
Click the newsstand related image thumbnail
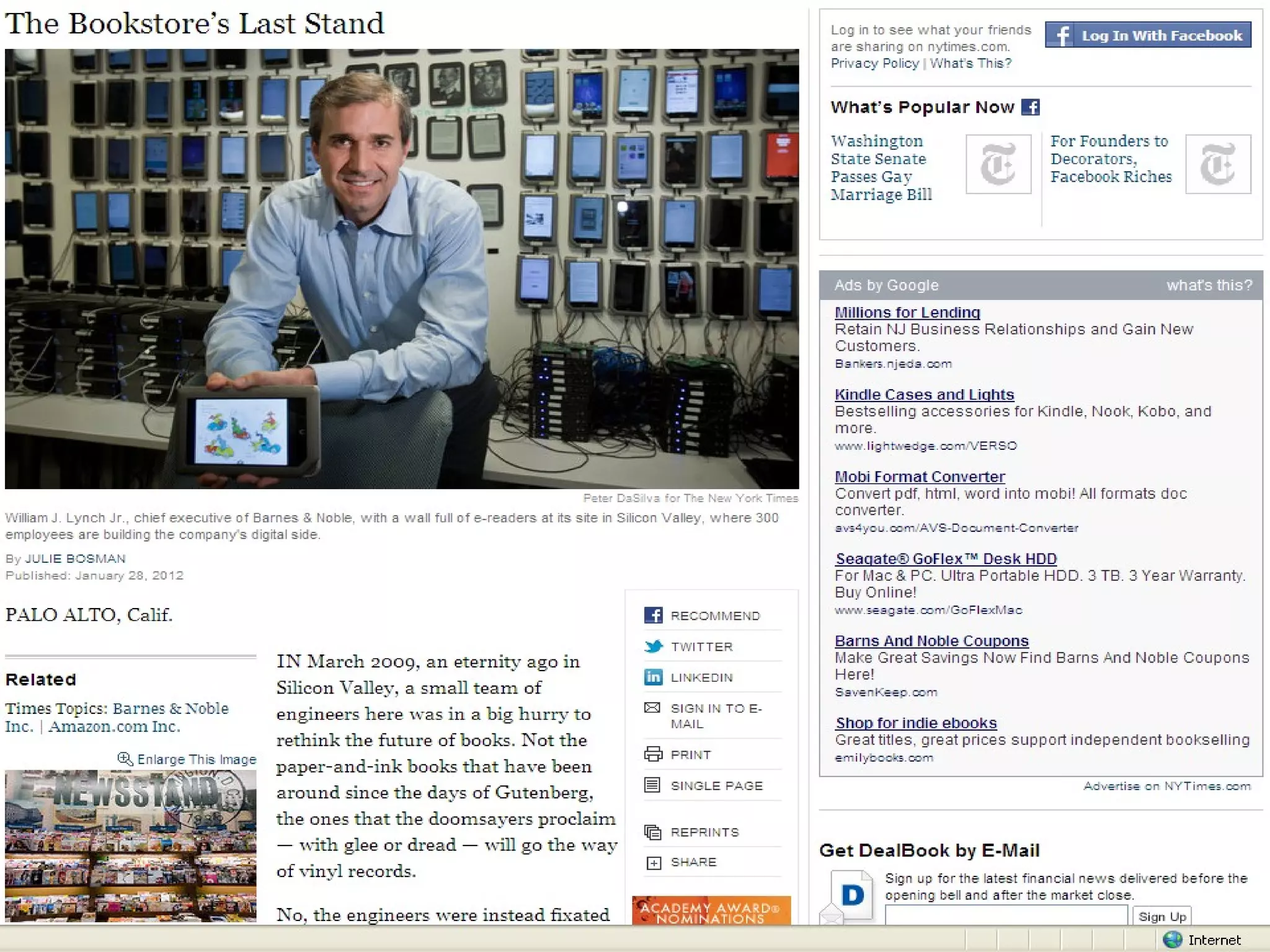[130, 845]
